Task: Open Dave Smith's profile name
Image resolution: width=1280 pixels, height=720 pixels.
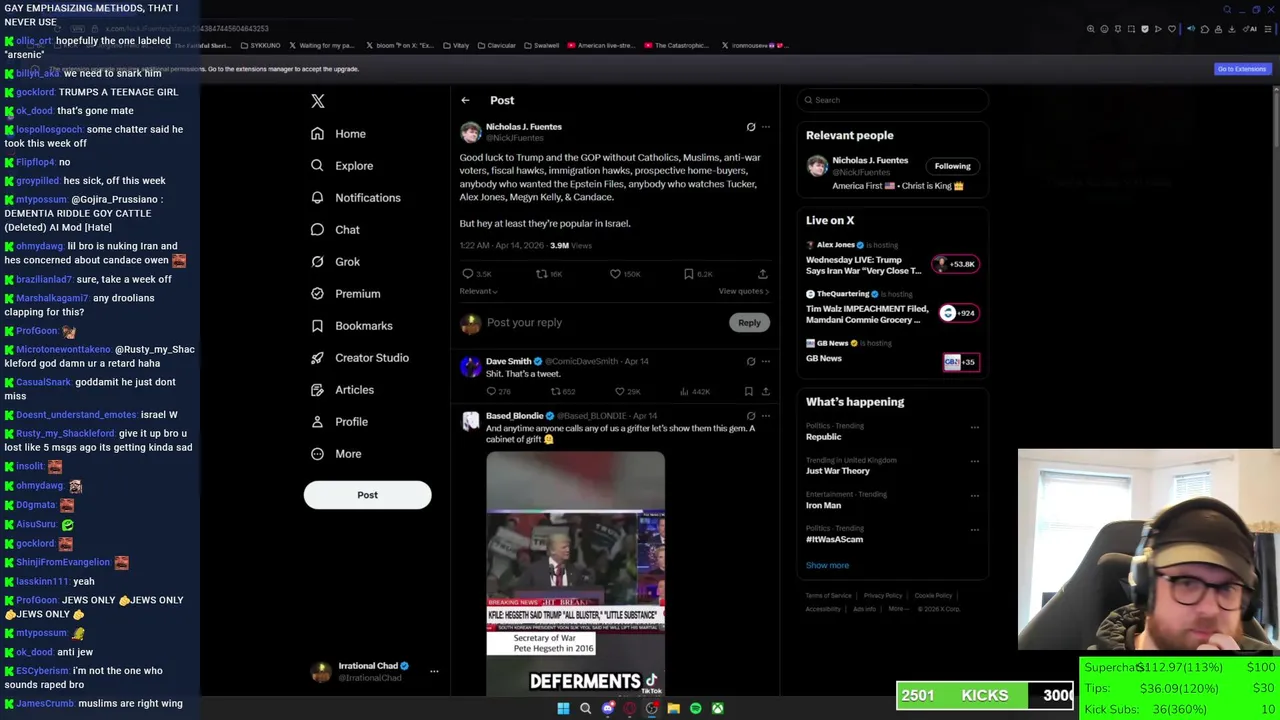Action: [x=508, y=361]
